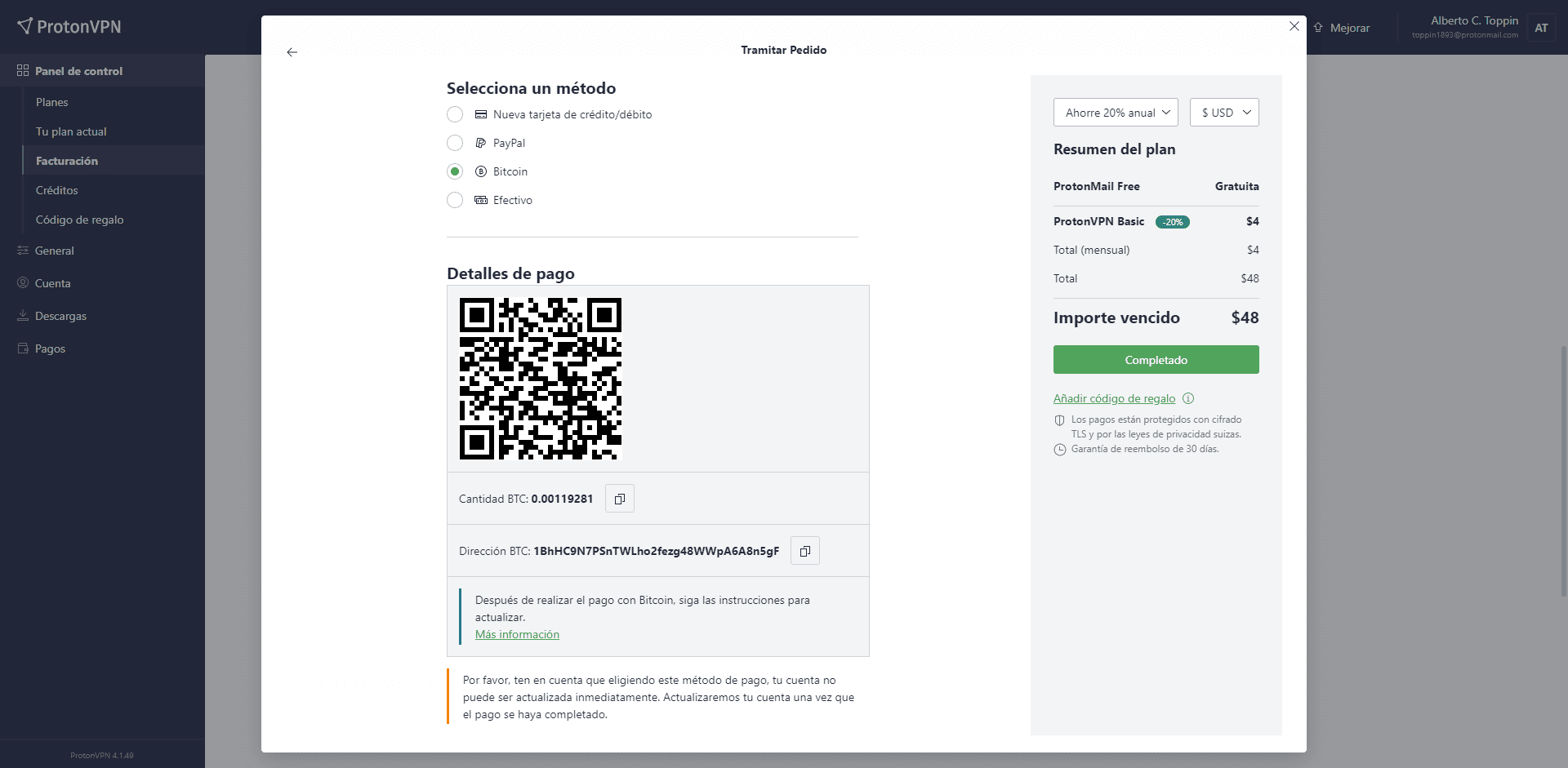Image resolution: width=1568 pixels, height=768 pixels.
Task: Click the Cuenta user icon
Action: click(23, 283)
